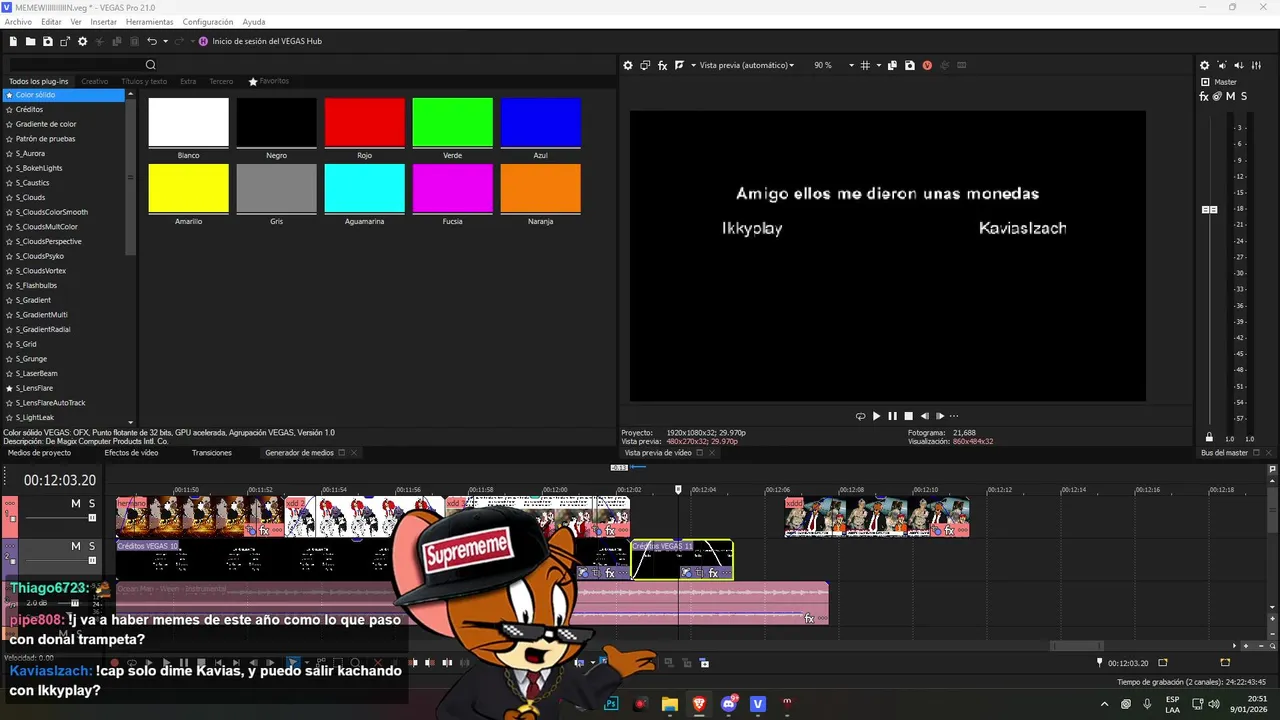Save preview snapshot to file
This screenshot has width=1280, height=720.
coord(909,65)
